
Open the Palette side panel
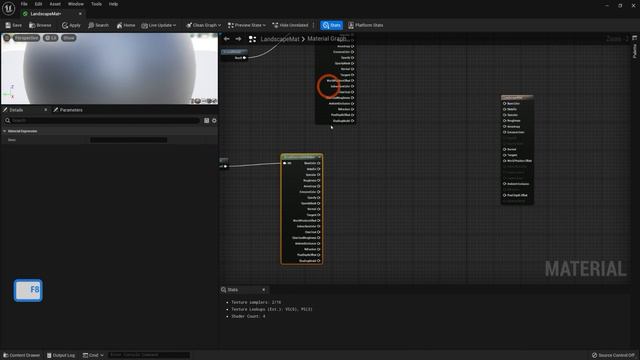click(x=635, y=47)
